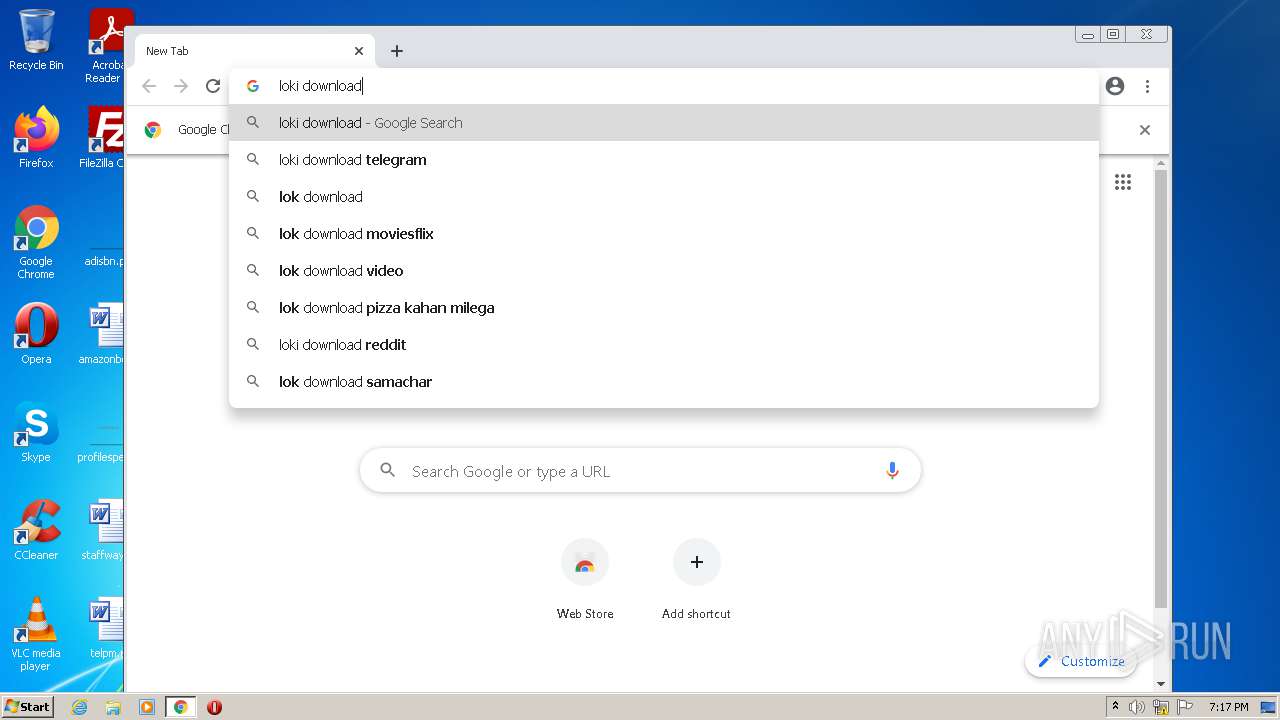
Task: Select suggestion lok download samachar
Action: click(x=664, y=382)
